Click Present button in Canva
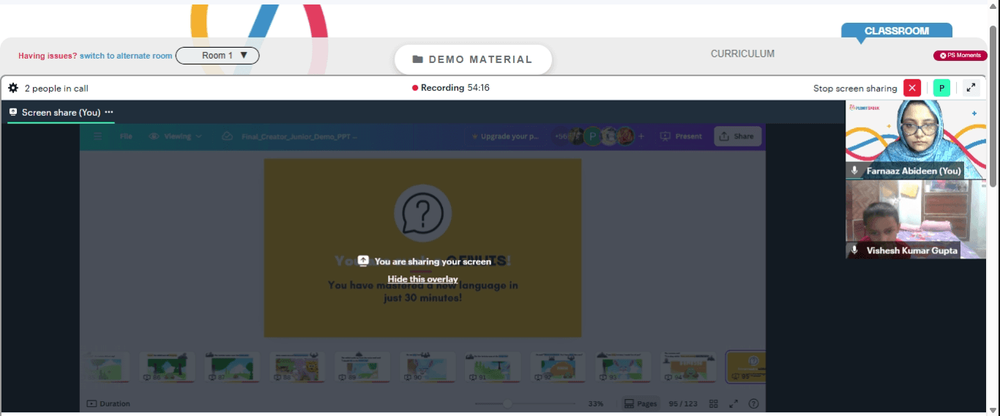Viewport: 1000px width, 416px height. click(681, 137)
